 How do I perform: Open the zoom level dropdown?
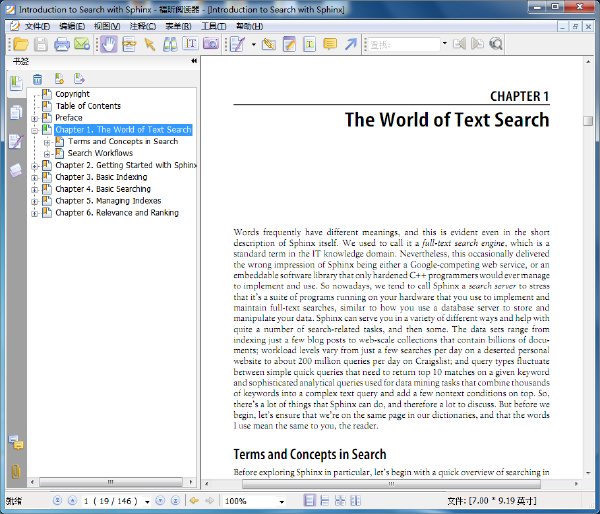pos(282,502)
